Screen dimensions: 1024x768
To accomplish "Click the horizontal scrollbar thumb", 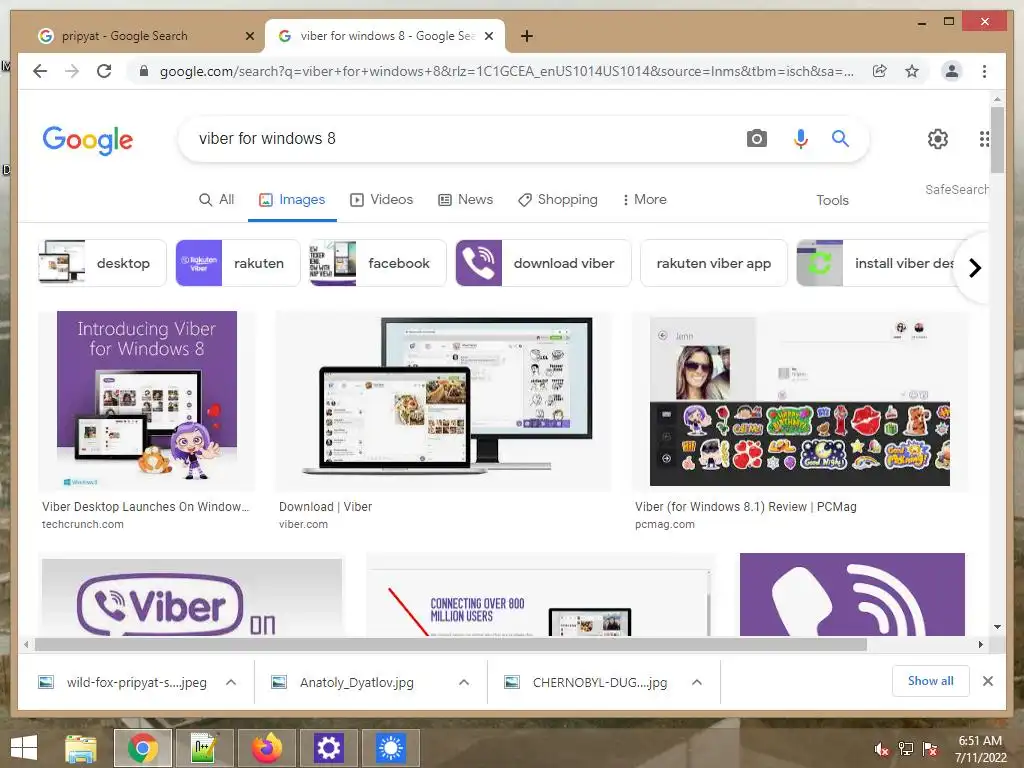I will (451, 645).
